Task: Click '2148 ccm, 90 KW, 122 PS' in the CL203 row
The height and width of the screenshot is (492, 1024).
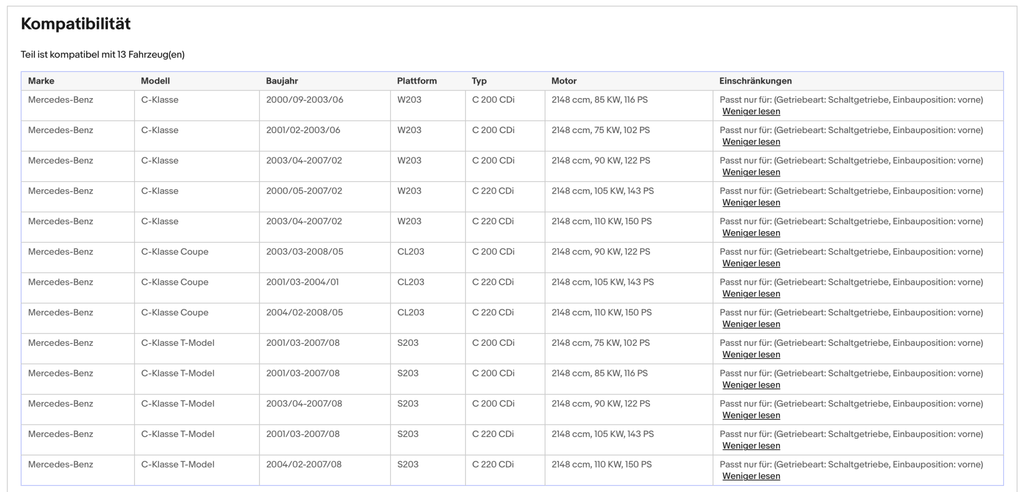Action: tap(601, 252)
